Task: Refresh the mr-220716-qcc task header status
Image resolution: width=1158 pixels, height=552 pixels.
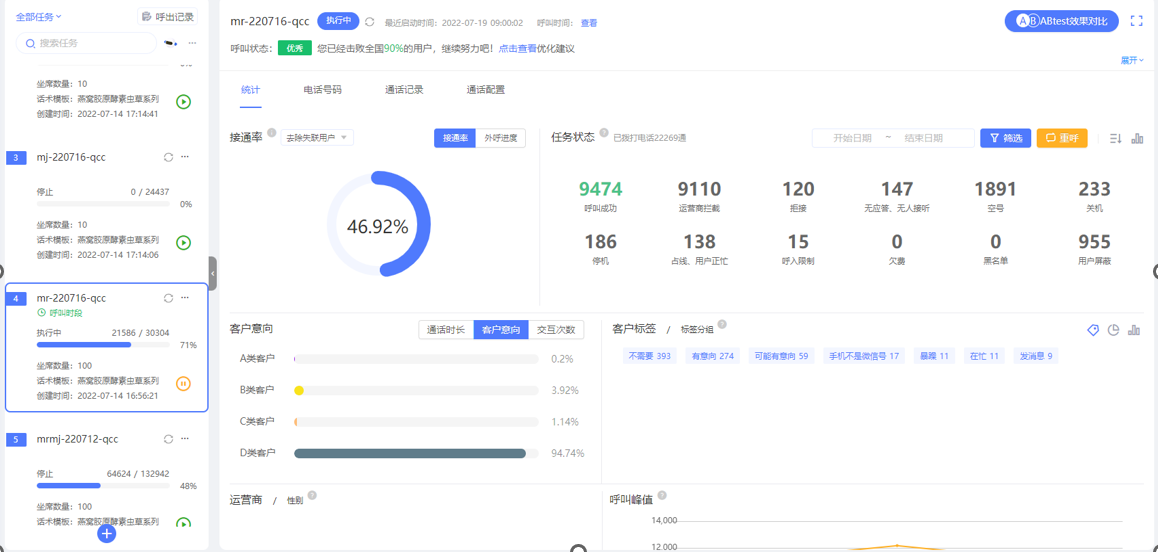Action: 370,22
